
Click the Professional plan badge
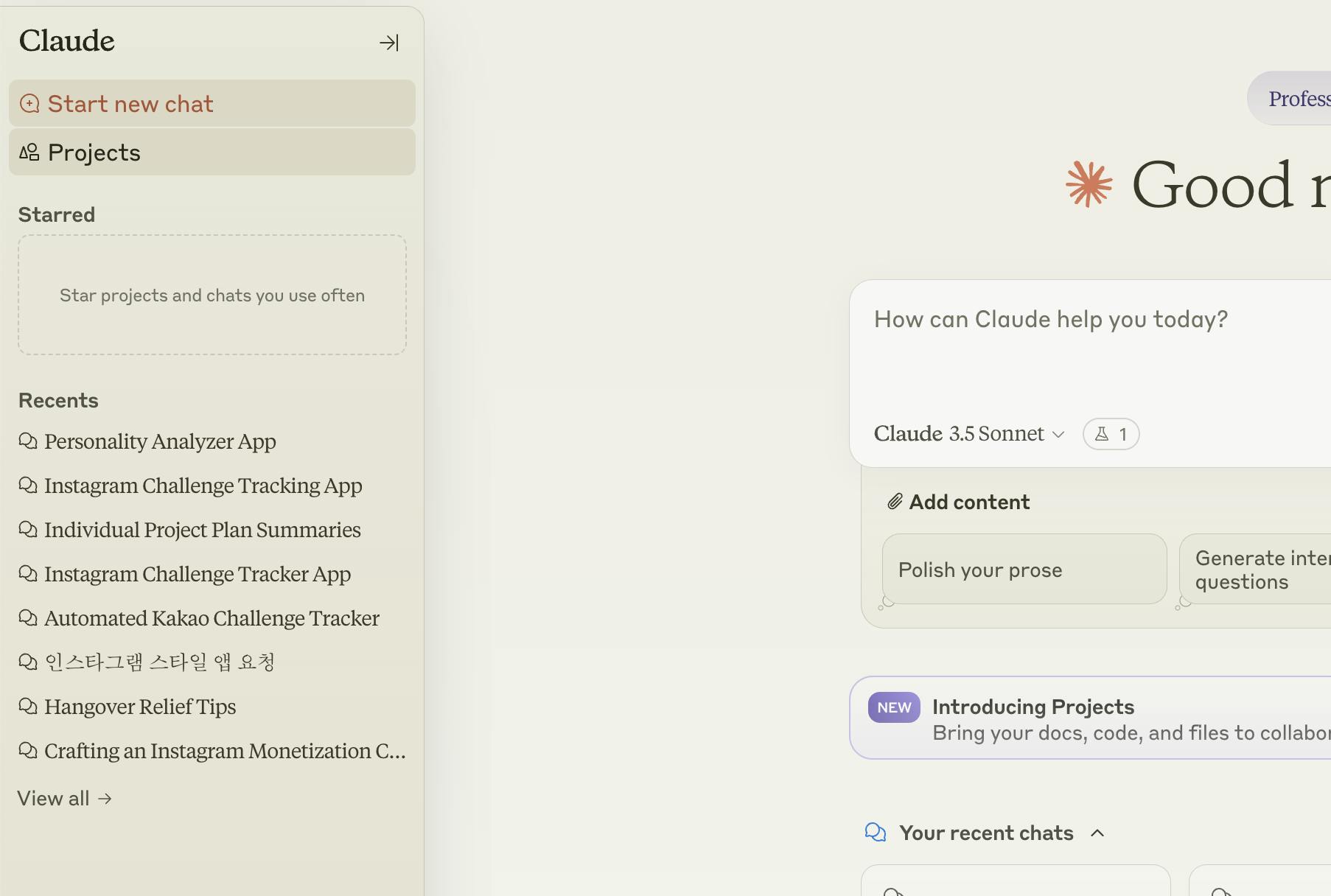pyautogui.click(x=1289, y=99)
